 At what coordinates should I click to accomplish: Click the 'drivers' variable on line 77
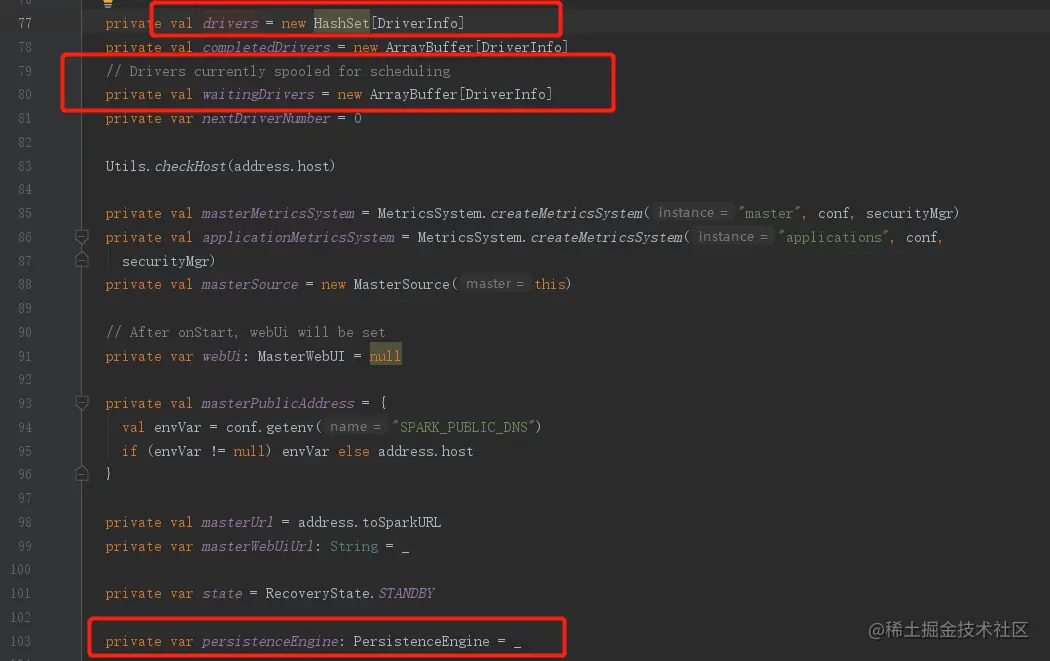pyautogui.click(x=230, y=23)
